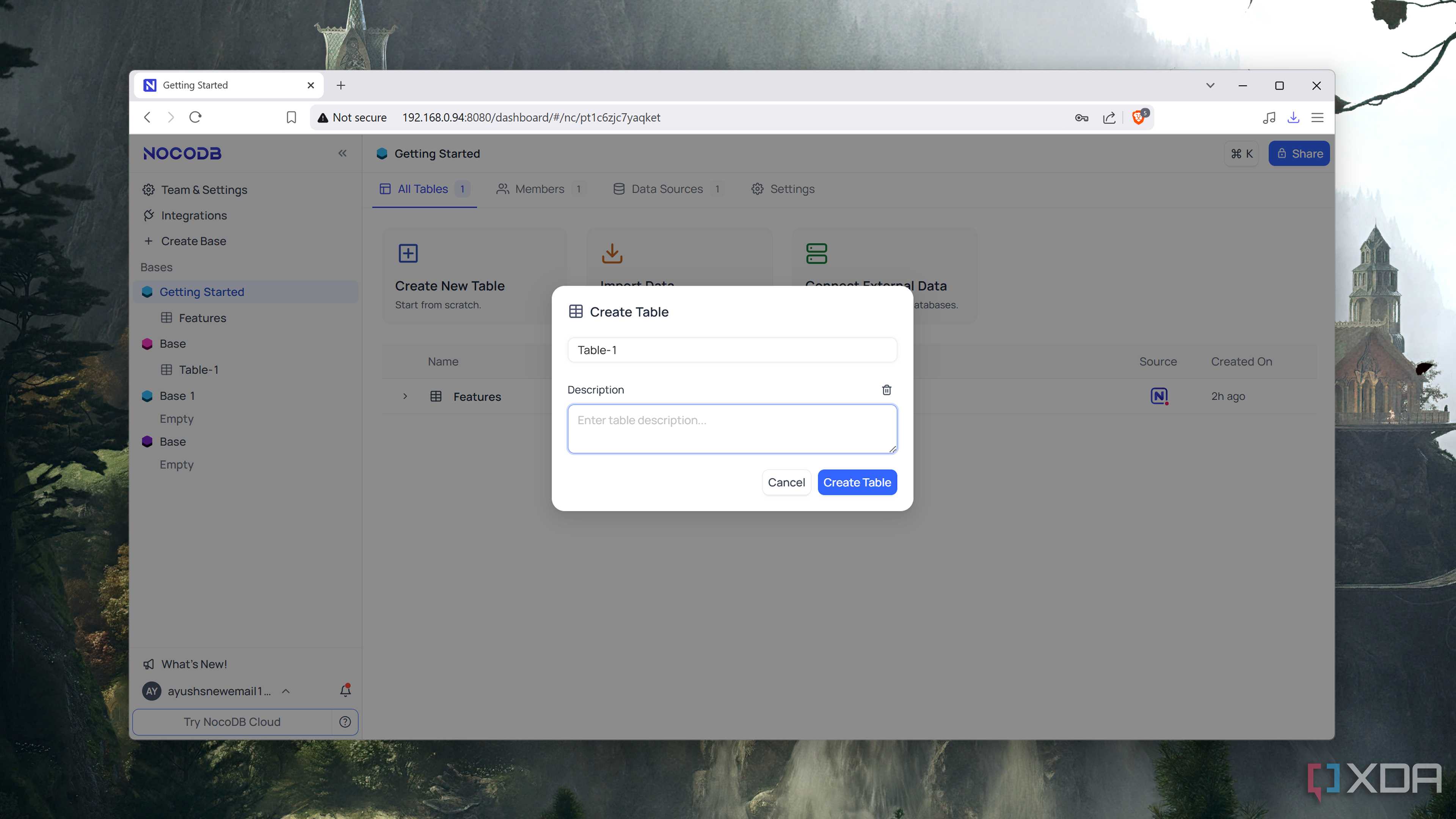Click the Create New Table card title

pos(449,286)
